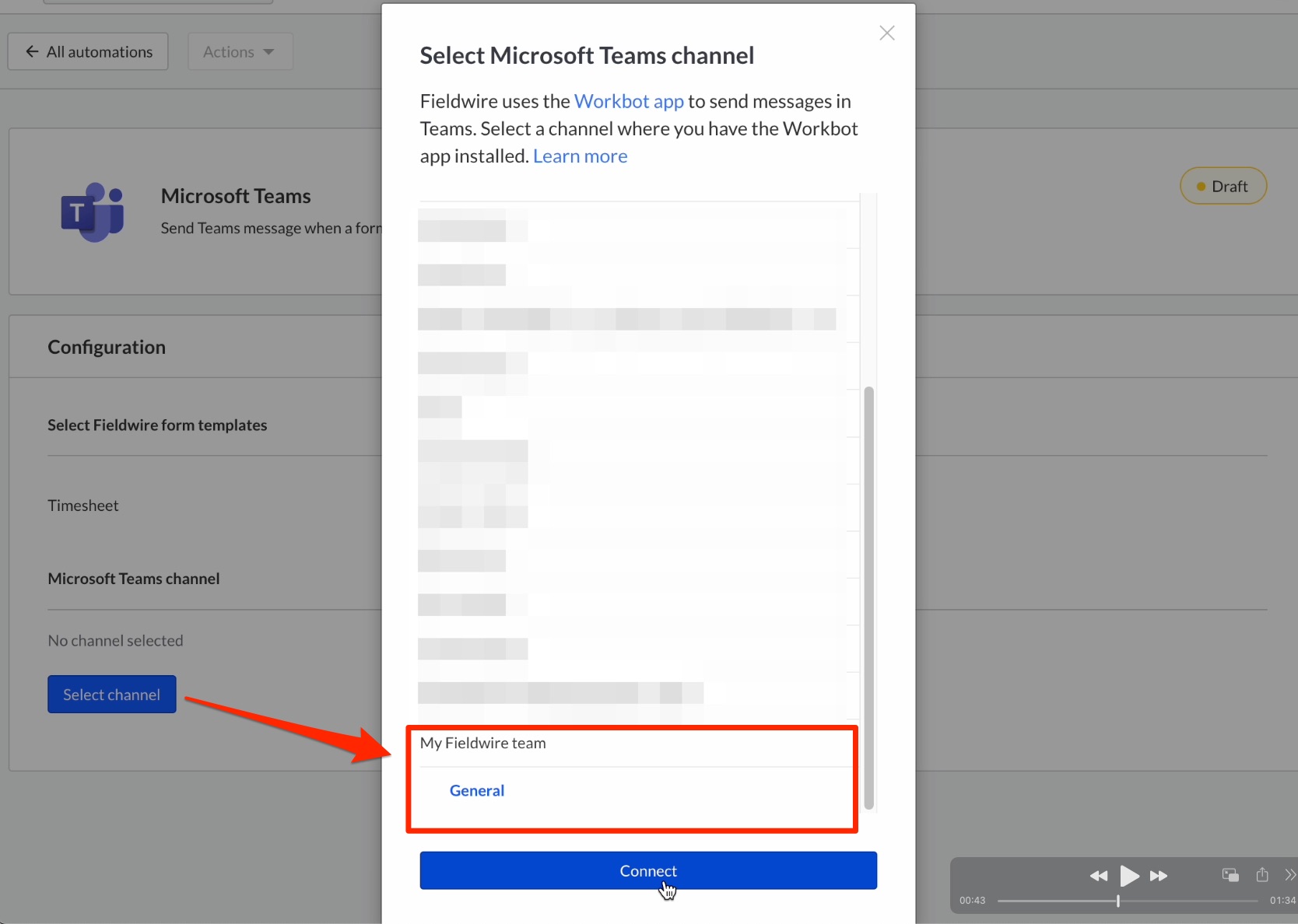Viewport: 1298px width, 924px height.
Task: Click the No channel selected text
Action: tap(115, 641)
